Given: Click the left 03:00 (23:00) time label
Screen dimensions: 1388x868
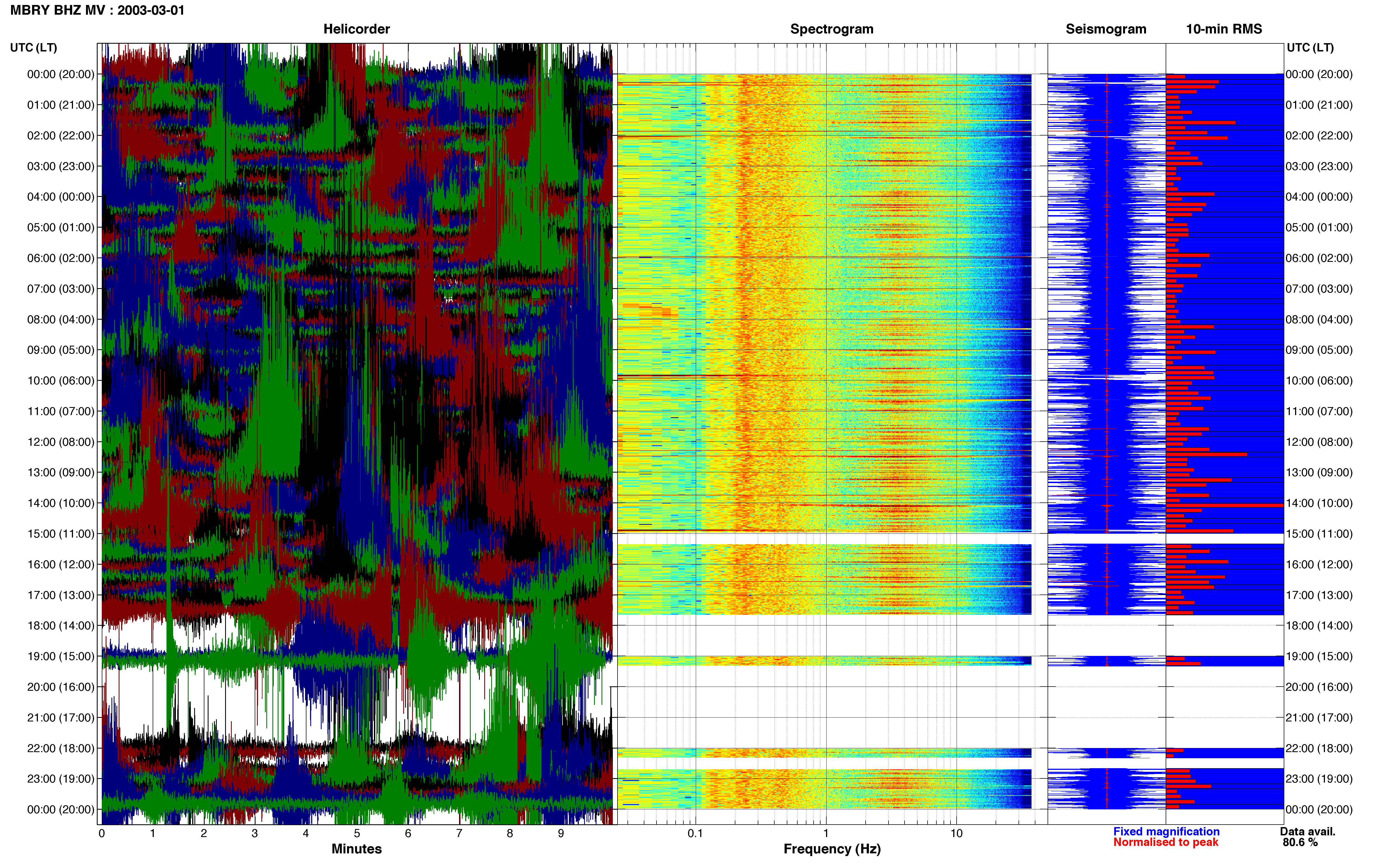Looking at the screenshot, I should click(61, 166).
